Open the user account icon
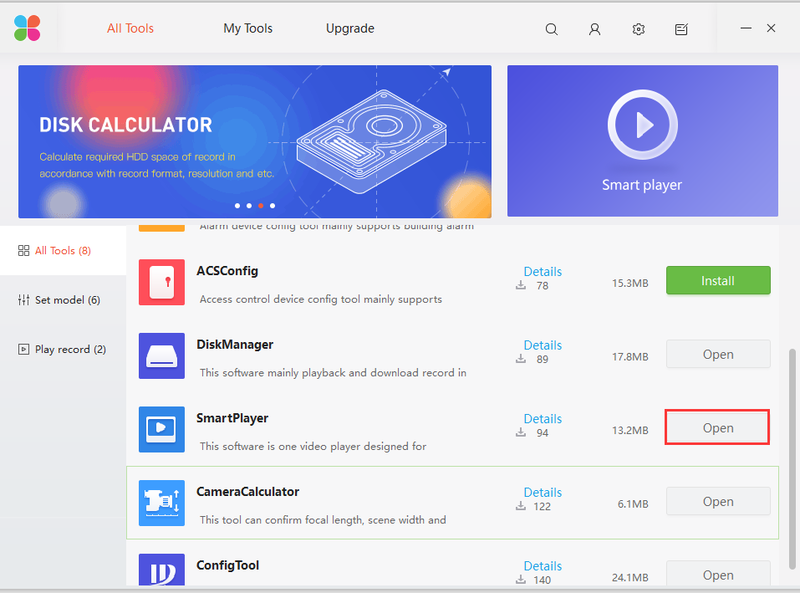Image resolution: width=800 pixels, height=593 pixels. (594, 29)
